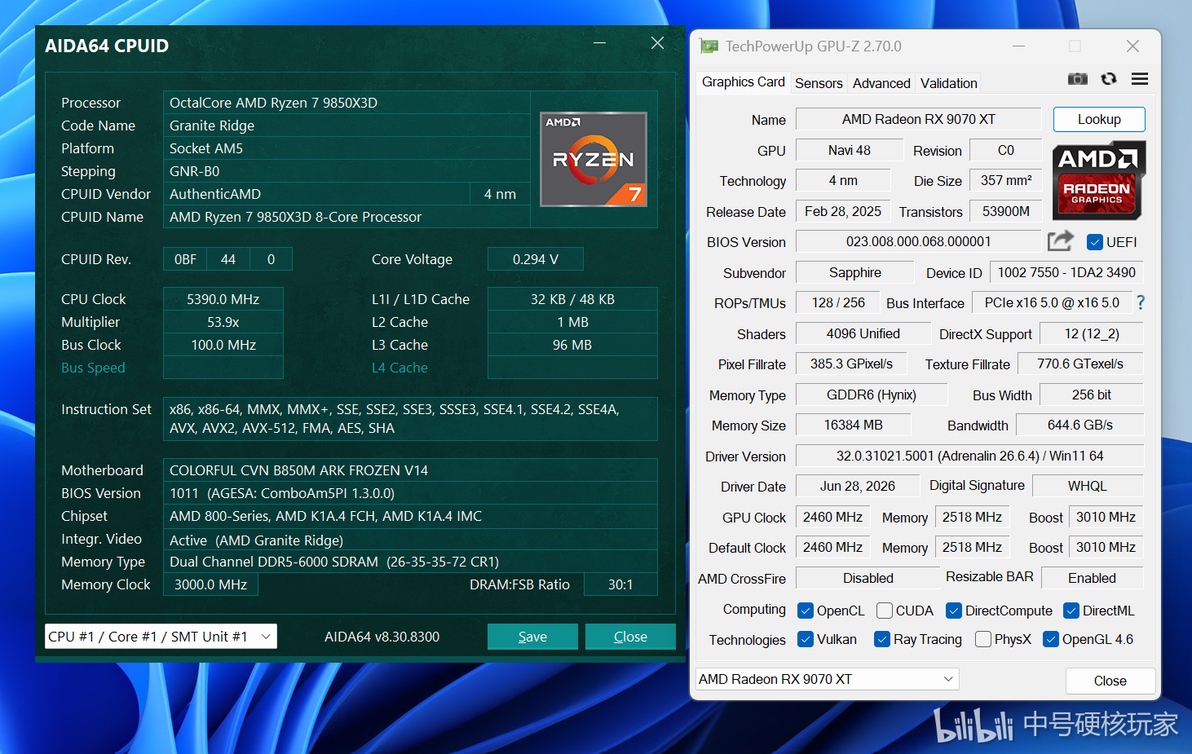Click the Save button in AIDA64
Image resolution: width=1192 pixels, height=754 pixels.
532,636
